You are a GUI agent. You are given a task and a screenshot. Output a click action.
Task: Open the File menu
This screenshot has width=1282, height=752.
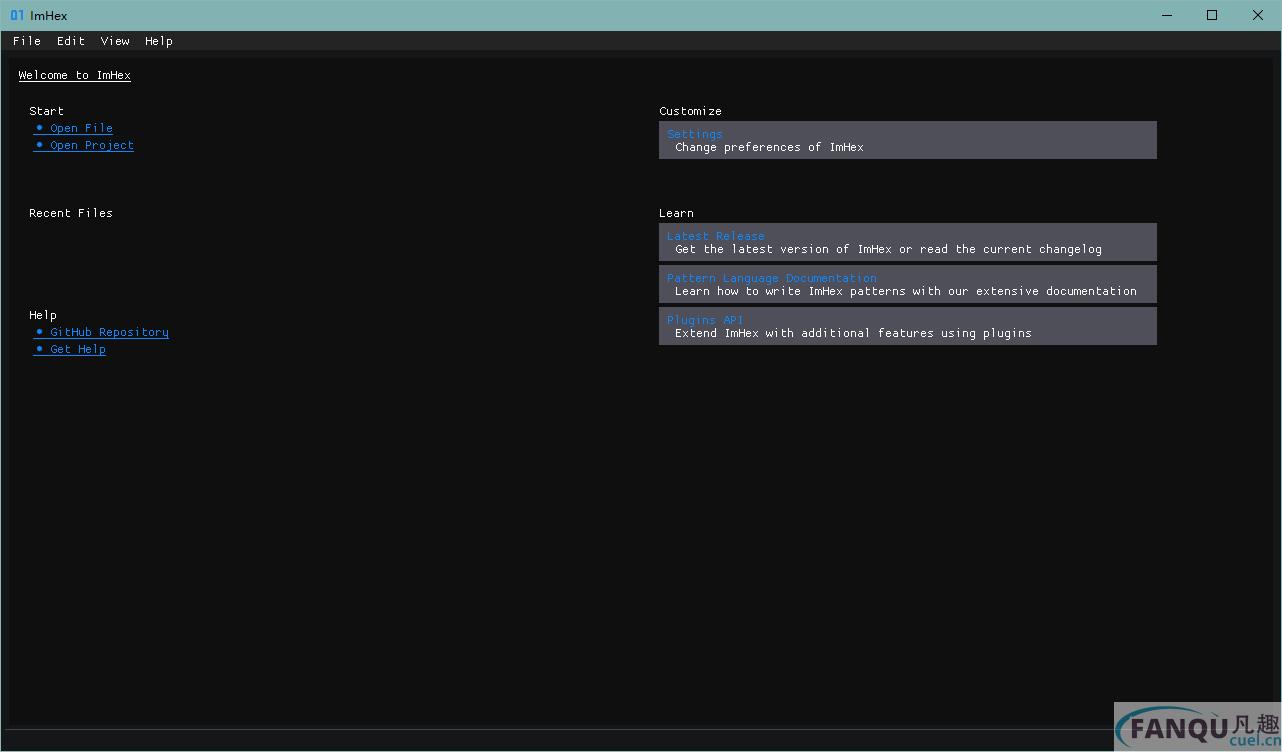click(x=27, y=41)
